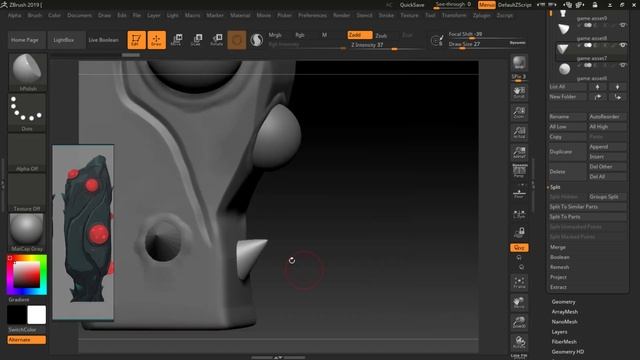Toggle the Zadd button
640x360 pixels.
pos(360,35)
